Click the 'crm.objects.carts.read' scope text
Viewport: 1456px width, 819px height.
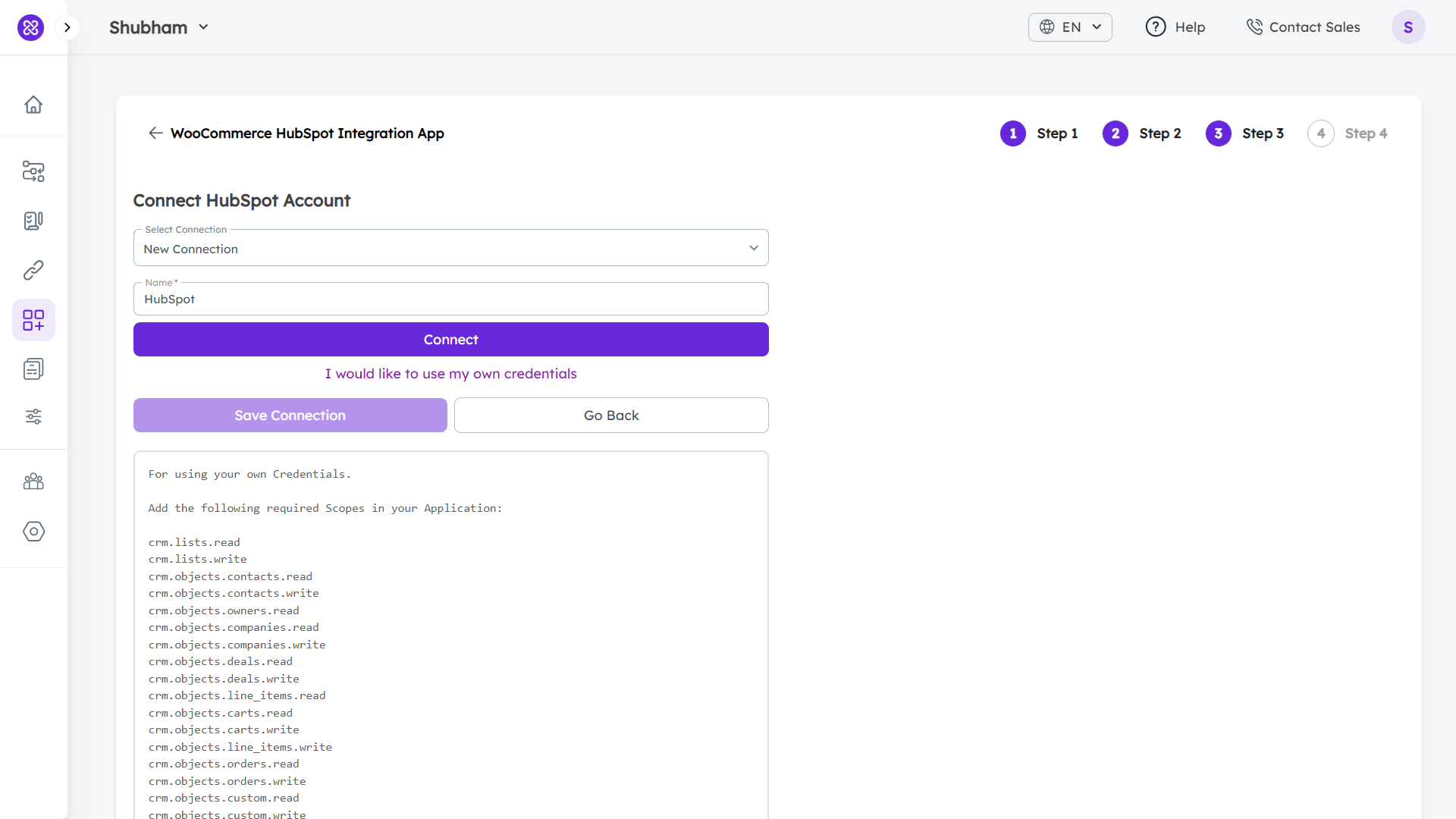click(221, 713)
